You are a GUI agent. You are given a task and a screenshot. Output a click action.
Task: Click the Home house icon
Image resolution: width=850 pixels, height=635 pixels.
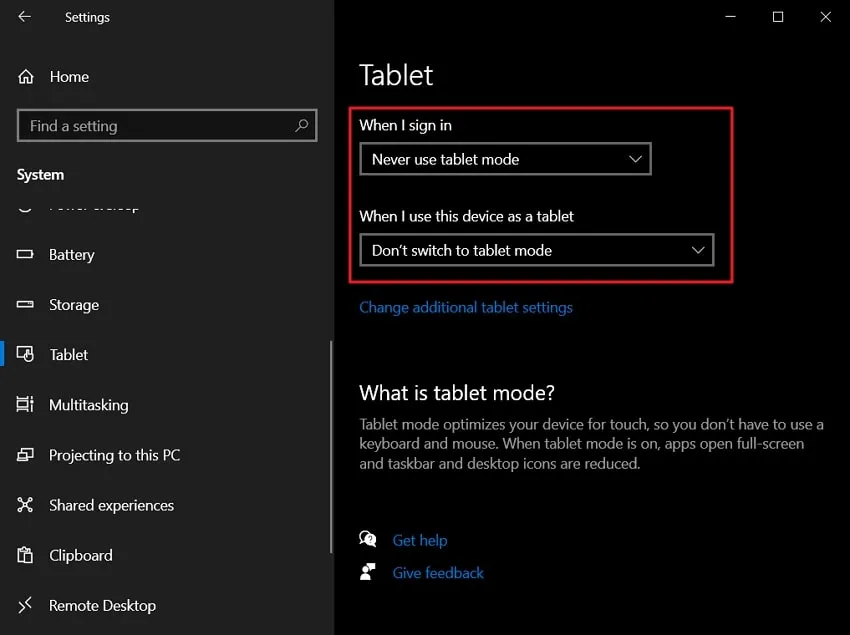point(25,77)
